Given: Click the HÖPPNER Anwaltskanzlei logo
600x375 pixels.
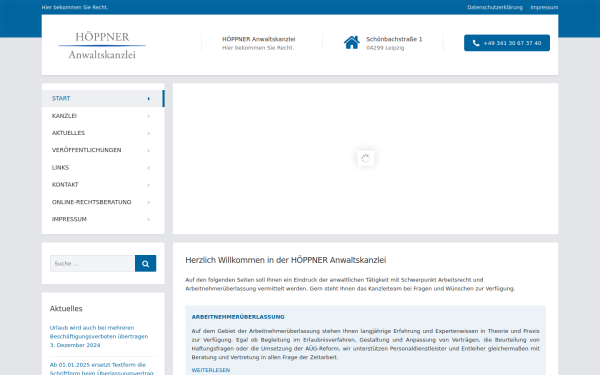Looking at the screenshot, I should tap(102, 45).
